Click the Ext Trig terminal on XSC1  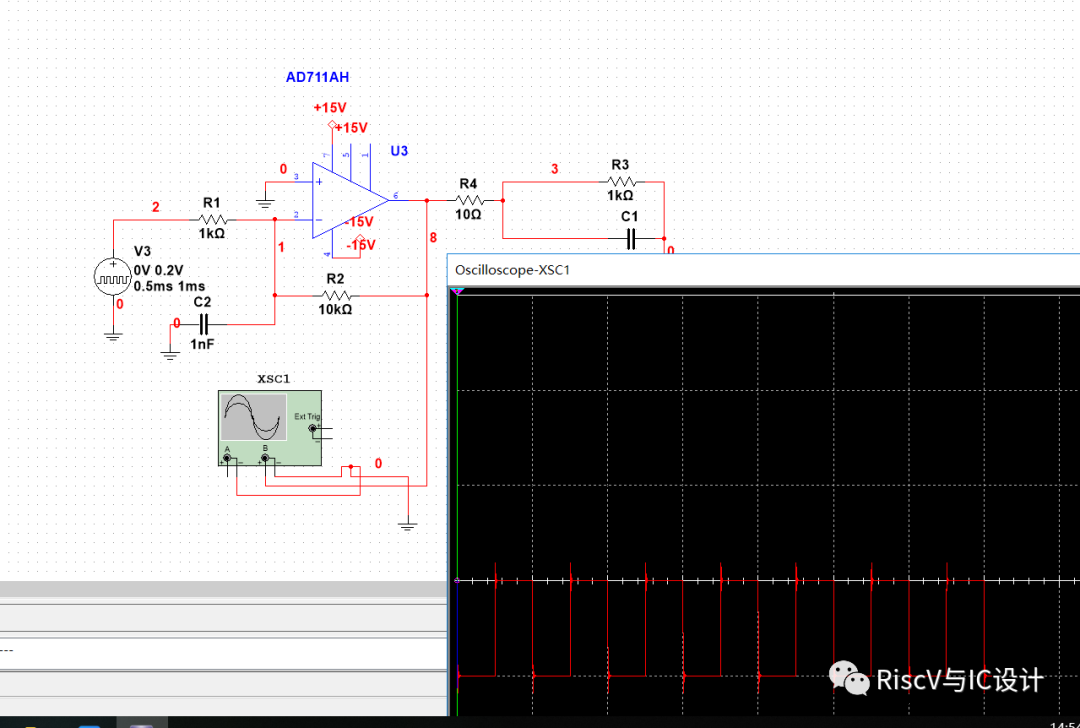tap(312, 430)
